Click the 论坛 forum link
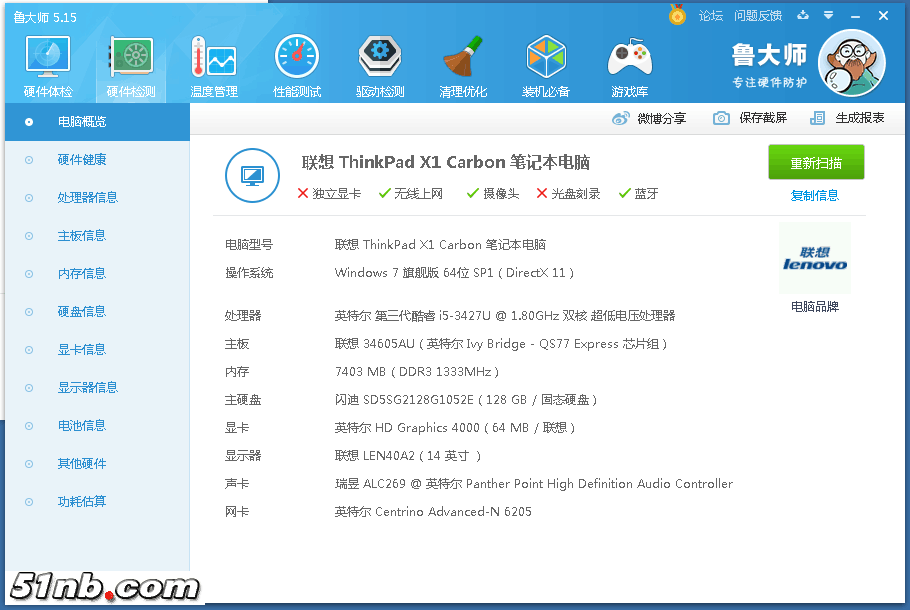 click(710, 15)
